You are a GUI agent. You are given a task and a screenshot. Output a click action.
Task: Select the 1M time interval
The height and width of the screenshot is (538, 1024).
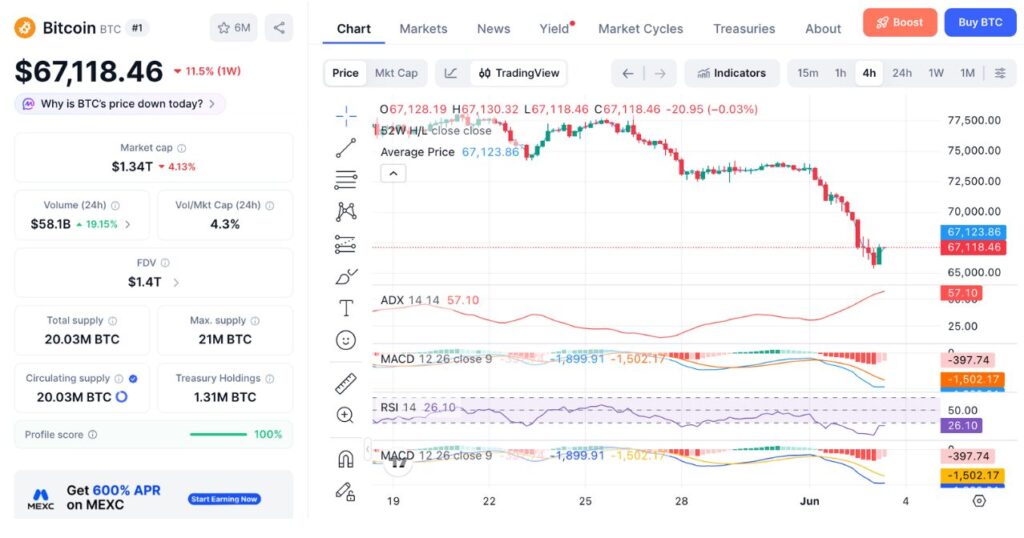(967, 73)
